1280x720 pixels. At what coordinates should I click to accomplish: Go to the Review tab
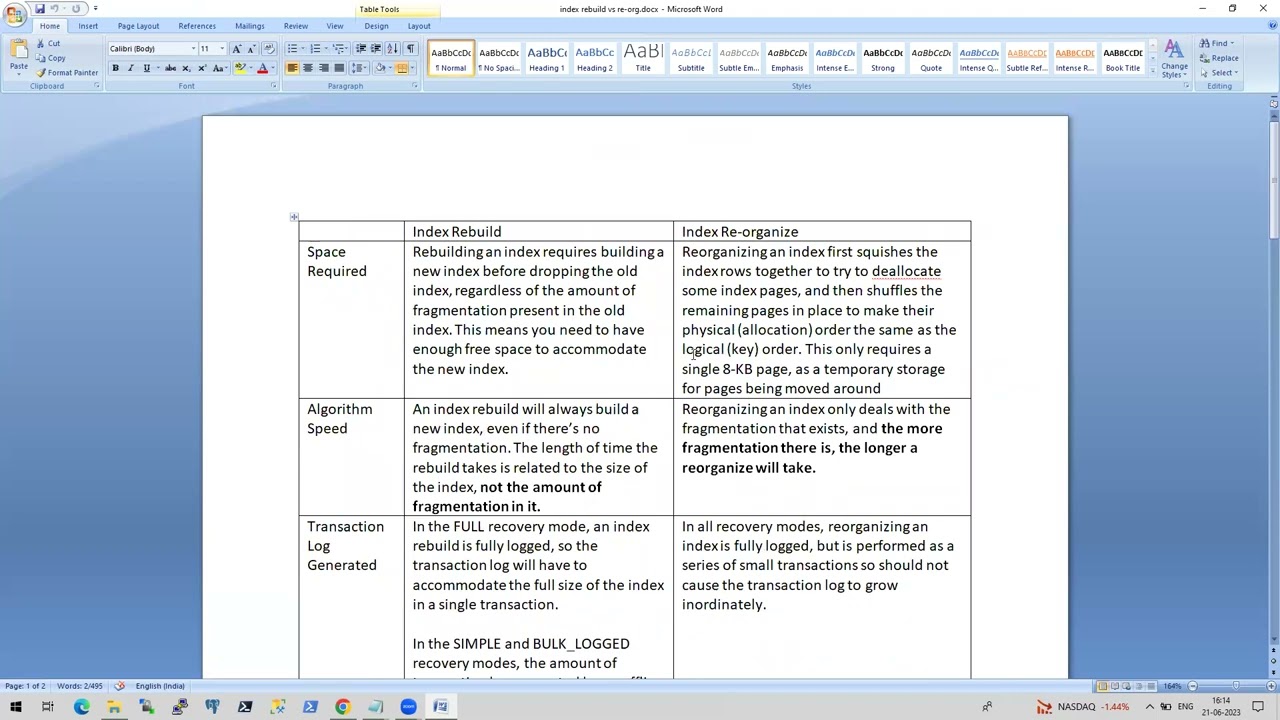[296, 26]
